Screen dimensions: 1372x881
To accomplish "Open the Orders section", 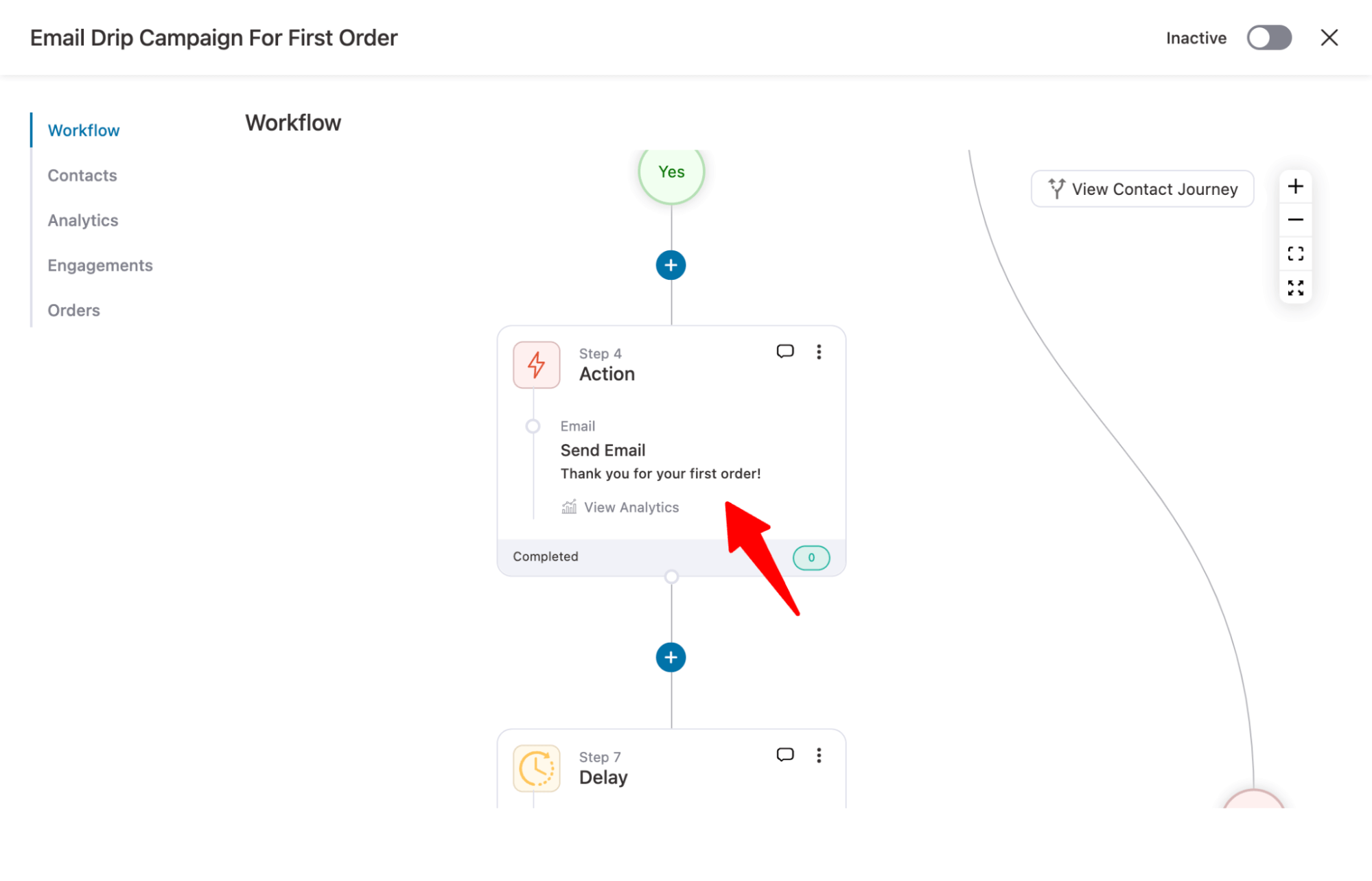I will 73,309.
